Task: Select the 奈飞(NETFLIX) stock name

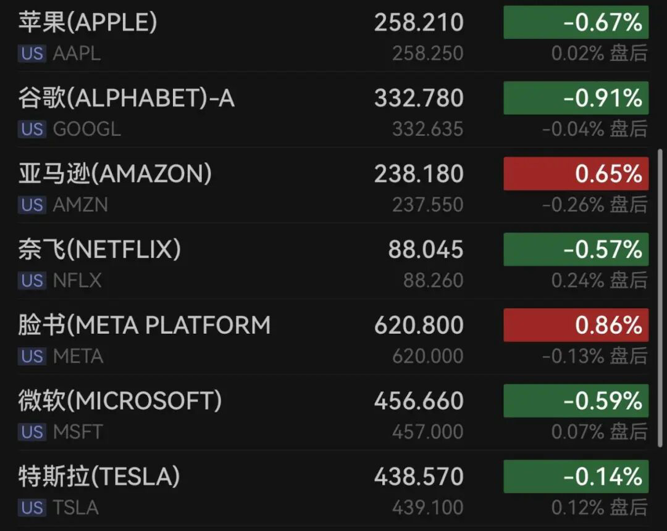Action: (x=100, y=249)
